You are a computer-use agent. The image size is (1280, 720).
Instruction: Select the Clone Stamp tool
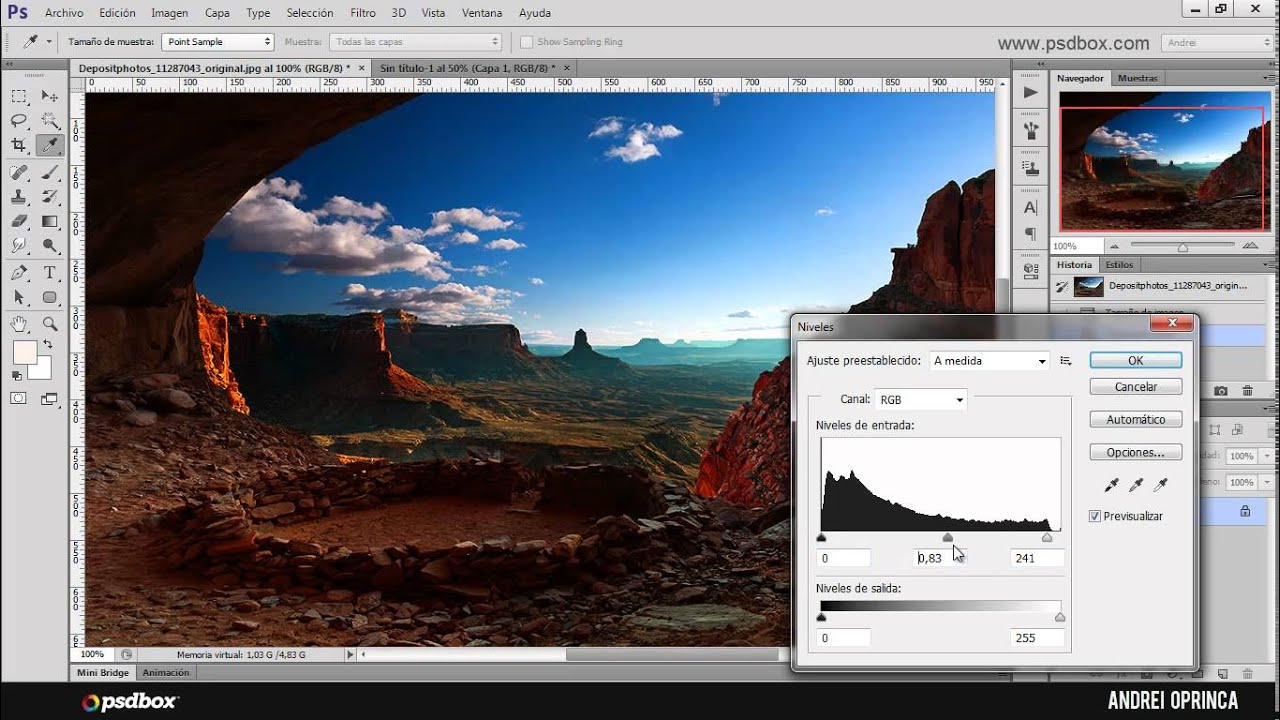point(19,197)
